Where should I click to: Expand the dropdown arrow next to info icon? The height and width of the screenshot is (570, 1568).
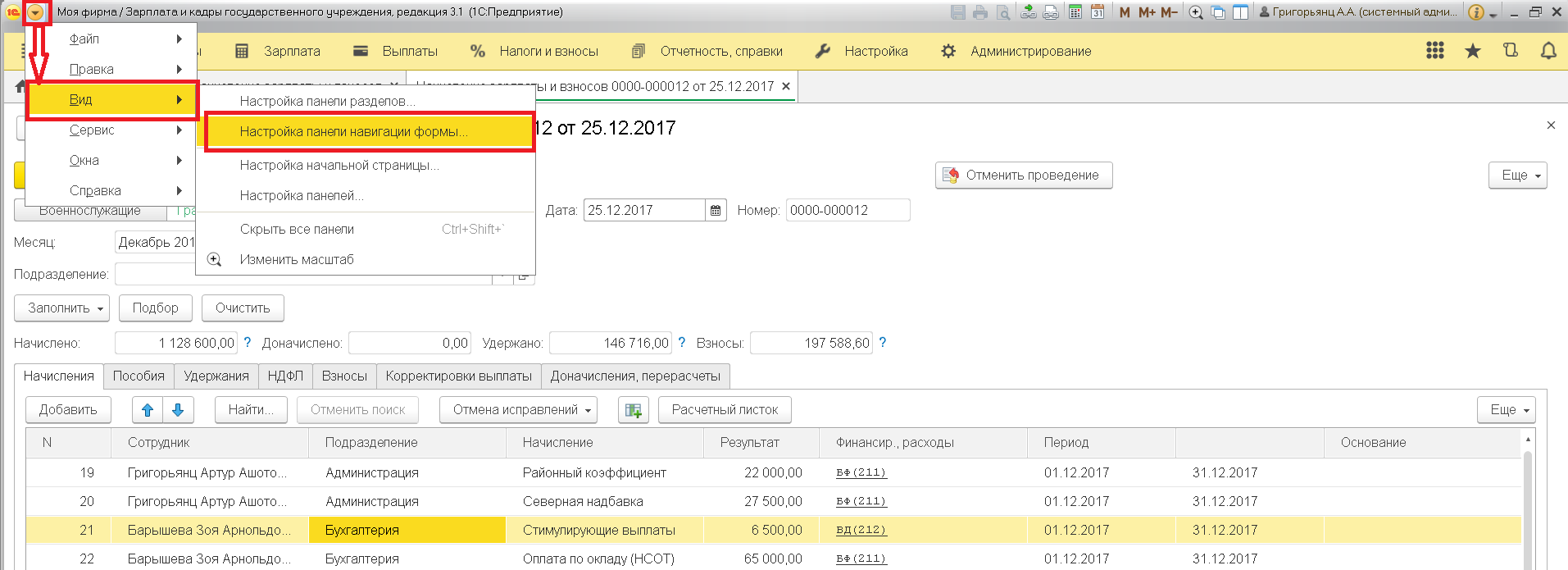click(1493, 15)
